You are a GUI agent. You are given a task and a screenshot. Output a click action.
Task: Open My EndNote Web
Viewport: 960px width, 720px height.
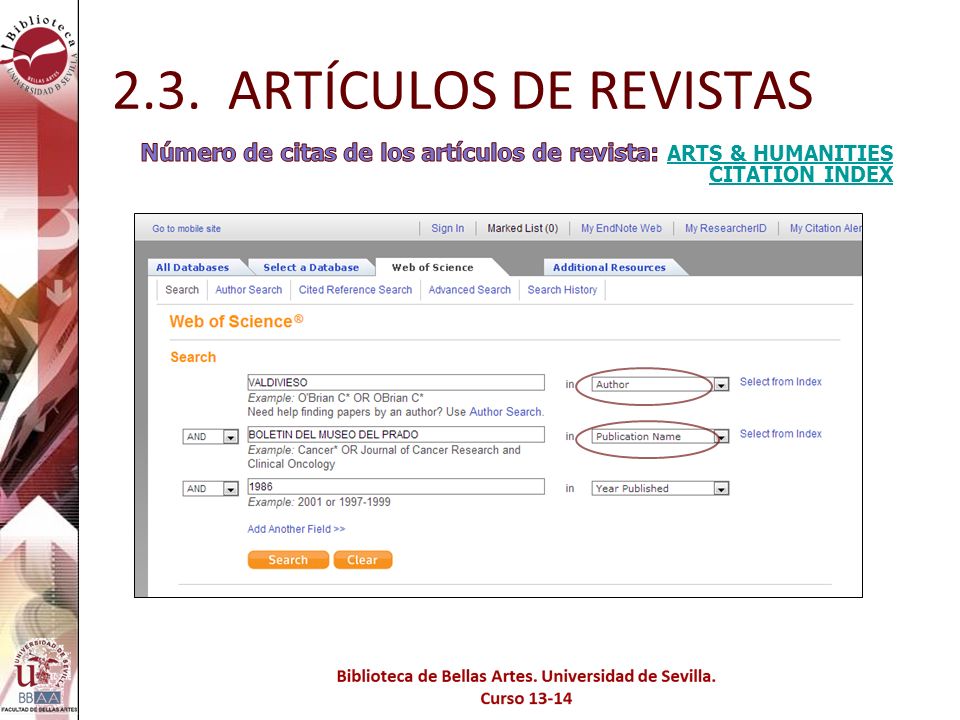[621, 228]
